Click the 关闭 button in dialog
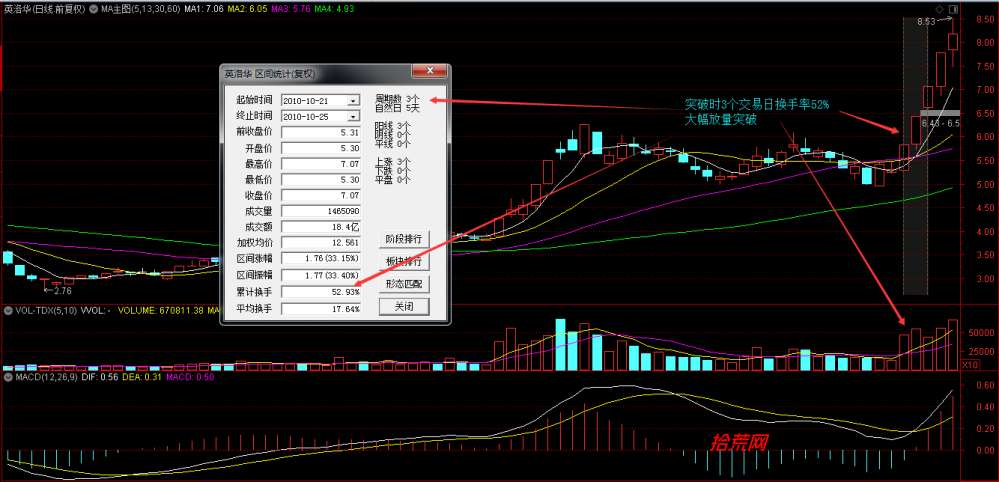The image size is (999, 482). tap(404, 307)
